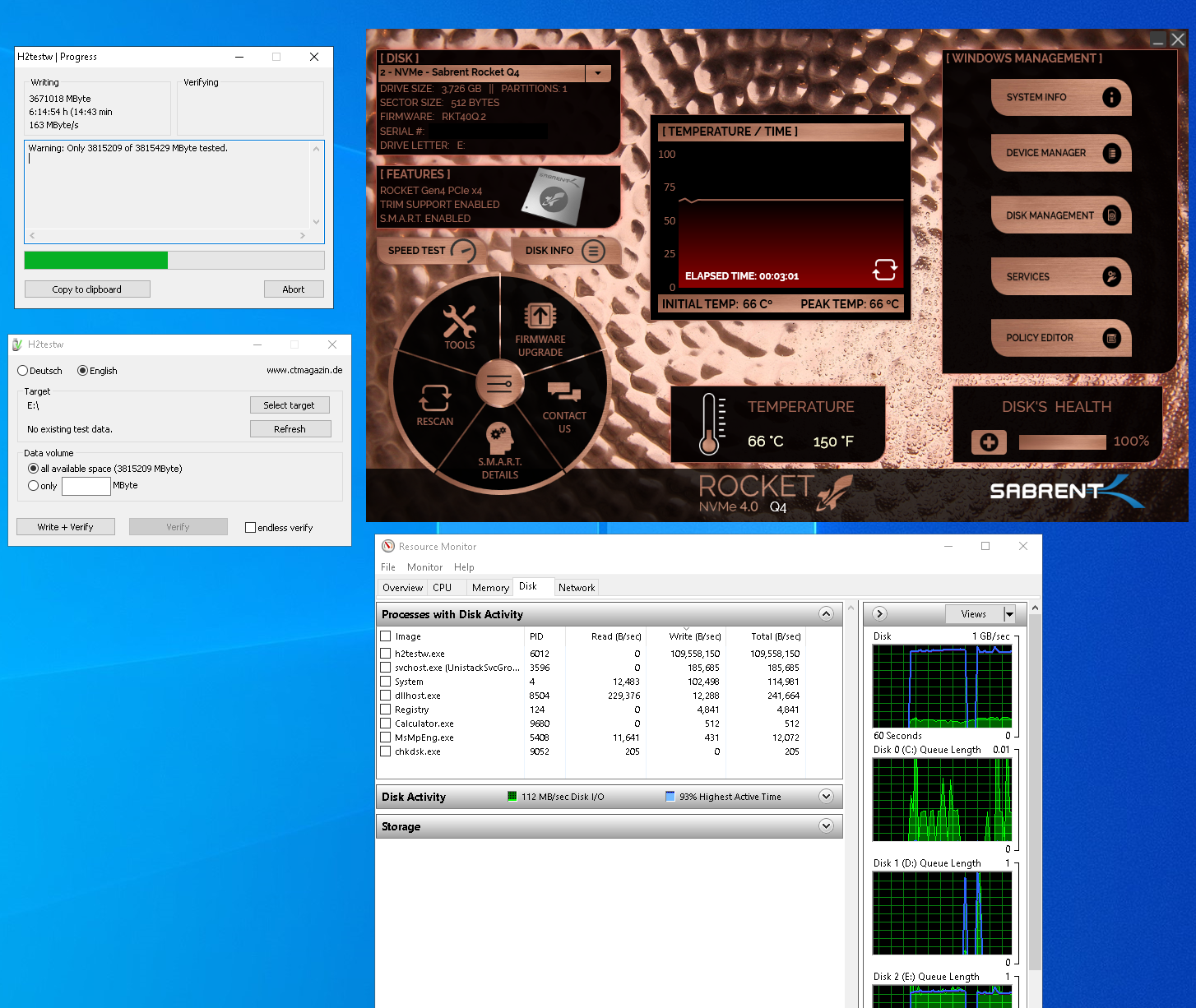Click the Refresh button in H2testw
This screenshot has width=1196, height=1008.
pyautogui.click(x=290, y=429)
